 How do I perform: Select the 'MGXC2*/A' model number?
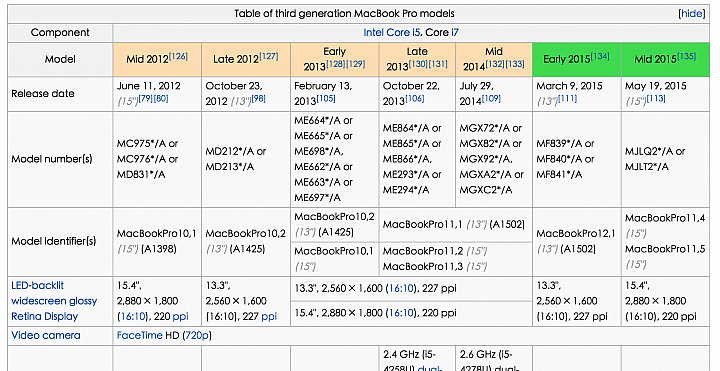click(486, 190)
